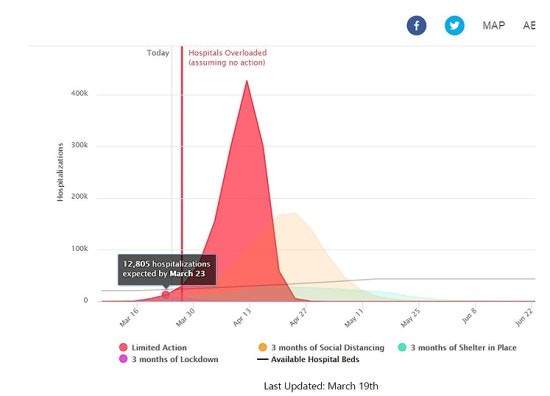Click the Facebook share icon
The height and width of the screenshot is (396, 550).
(x=416, y=25)
